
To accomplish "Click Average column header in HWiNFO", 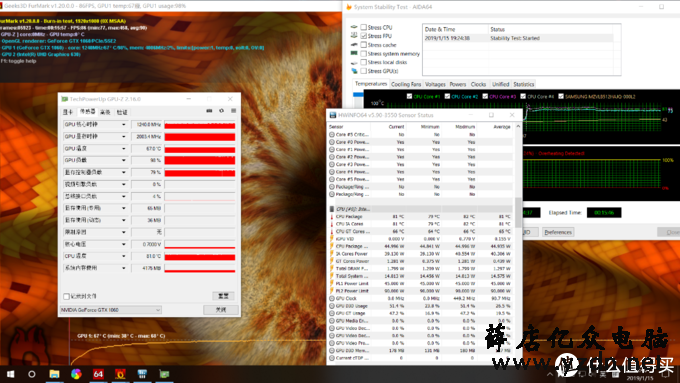I will pos(502,127).
